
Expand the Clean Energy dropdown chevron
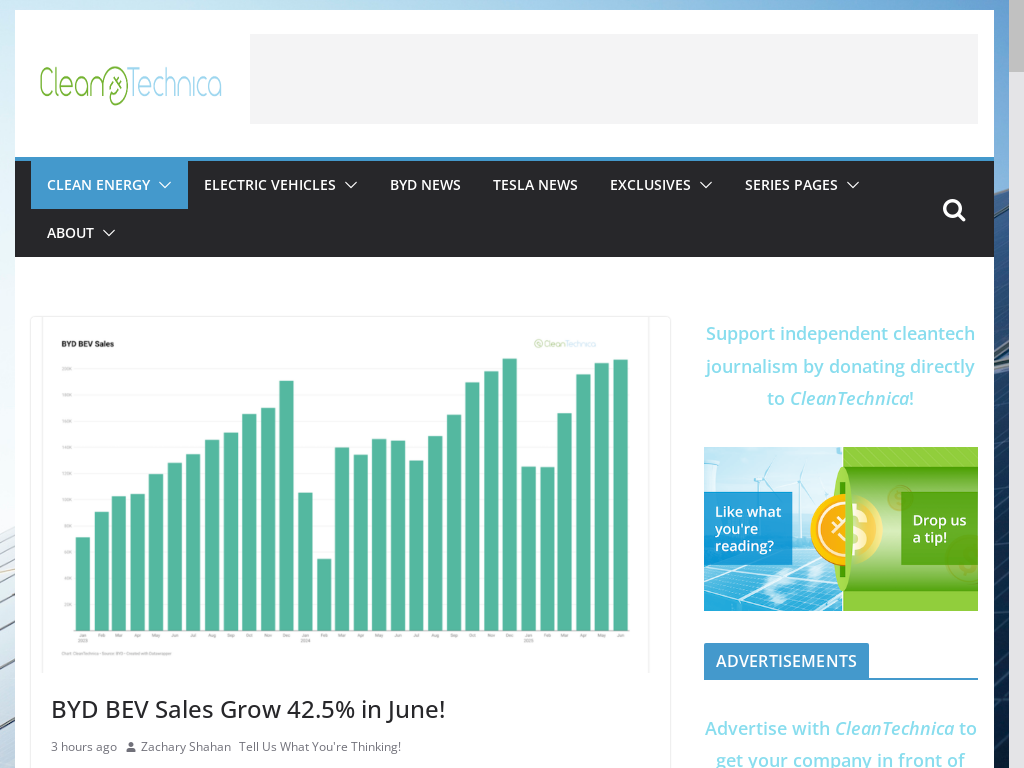click(165, 185)
